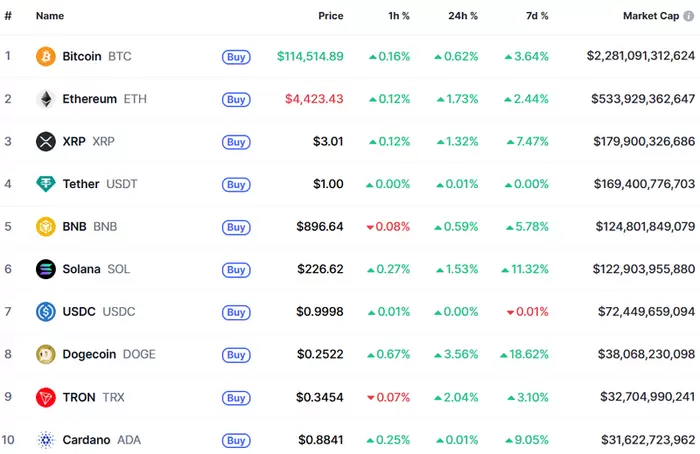Image resolution: width=700 pixels, height=454 pixels.
Task: Sort by 24h % column header
Action: (x=461, y=16)
